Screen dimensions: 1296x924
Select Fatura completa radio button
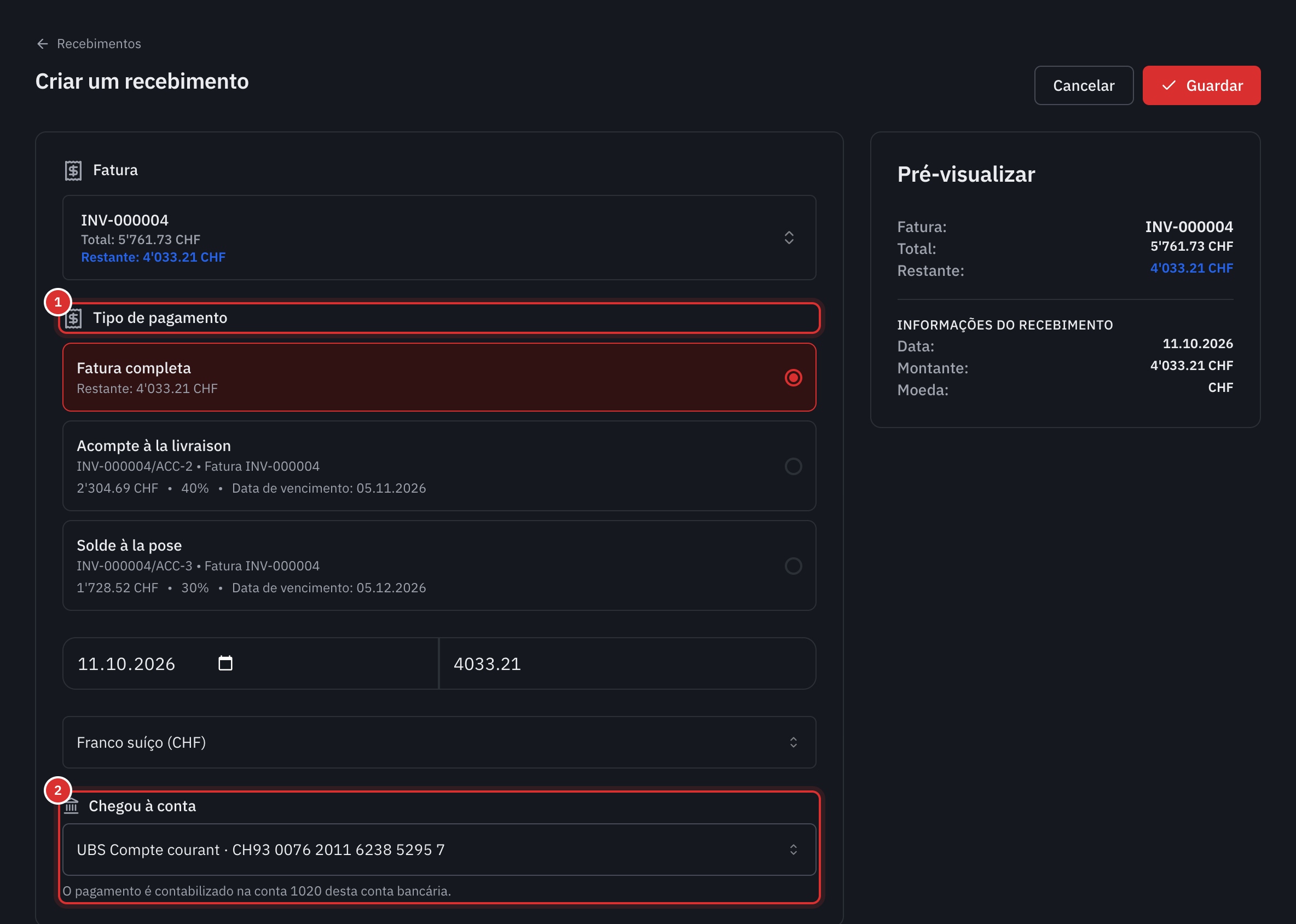point(793,378)
